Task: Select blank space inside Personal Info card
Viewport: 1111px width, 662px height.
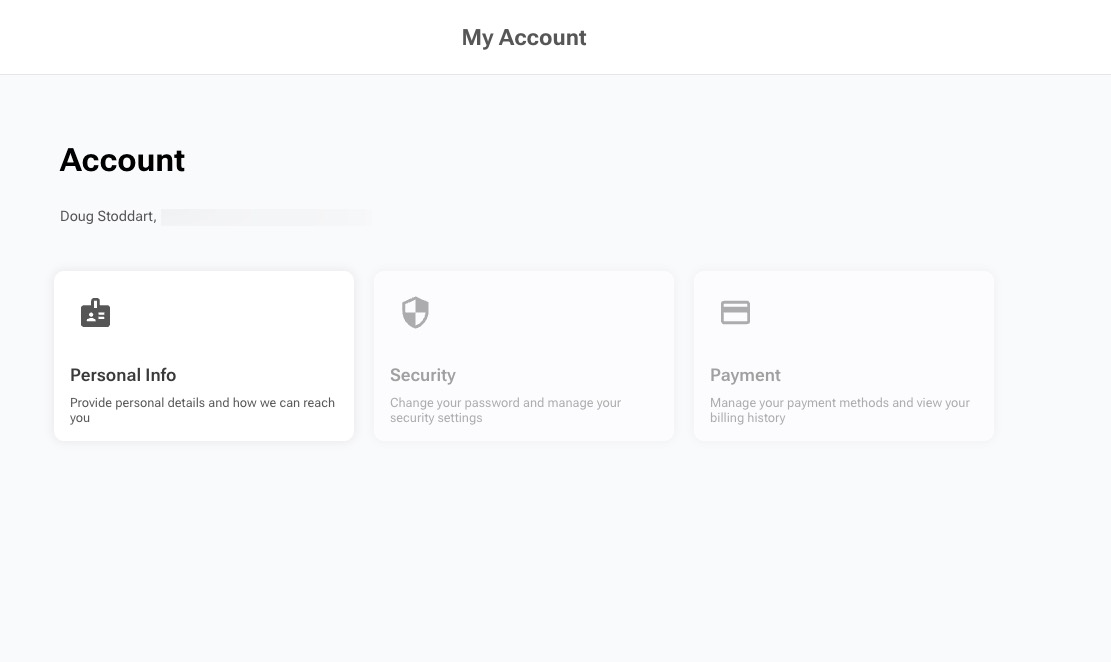Action: tap(250, 315)
